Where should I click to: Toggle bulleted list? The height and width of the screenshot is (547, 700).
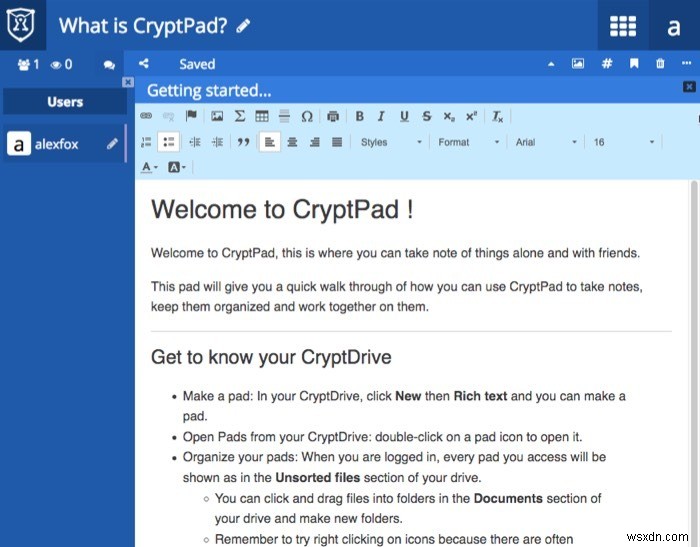pyautogui.click(x=169, y=142)
